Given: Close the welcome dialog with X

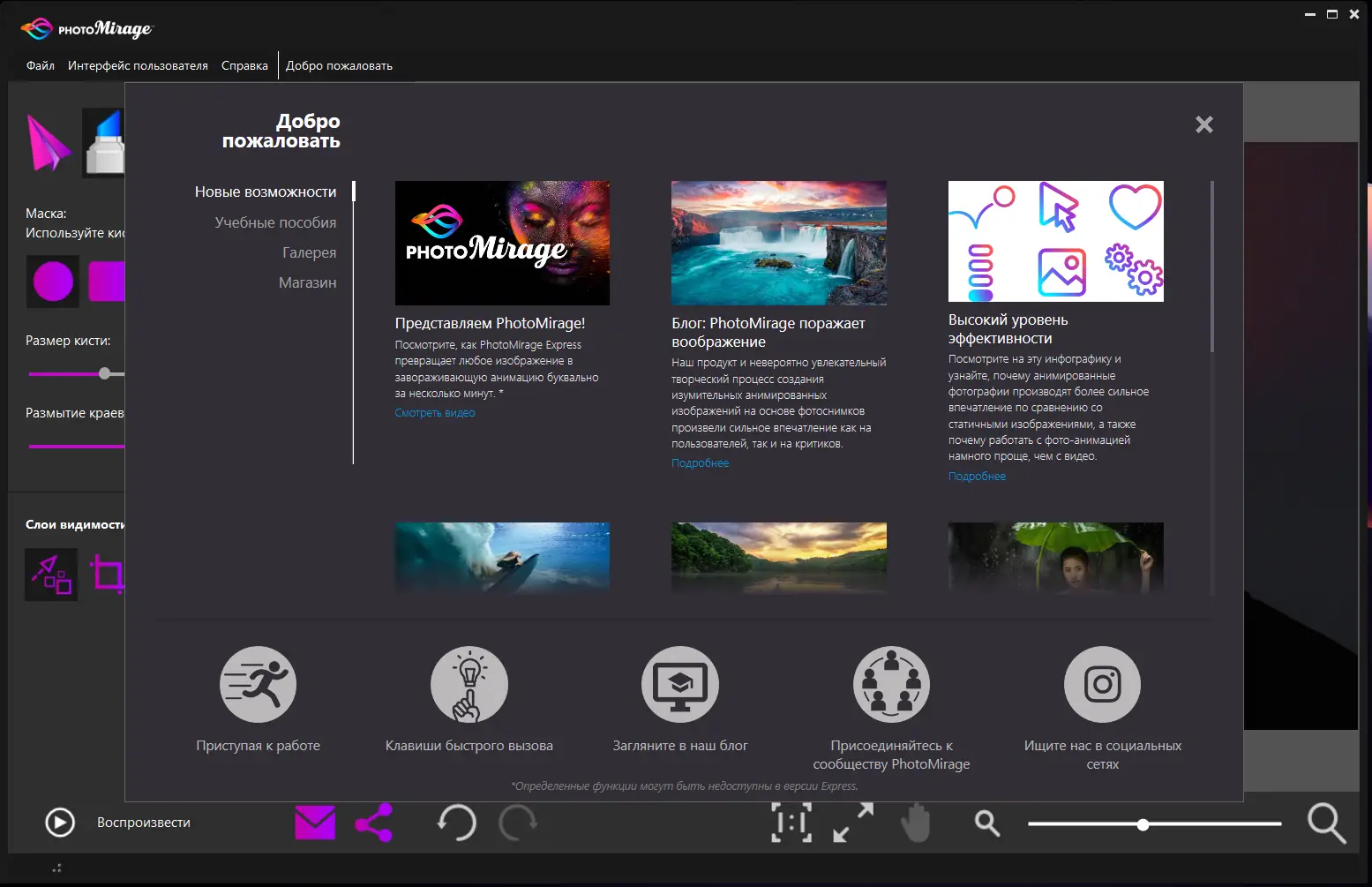Looking at the screenshot, I should pyautogui.click(x=1204, y=124).
